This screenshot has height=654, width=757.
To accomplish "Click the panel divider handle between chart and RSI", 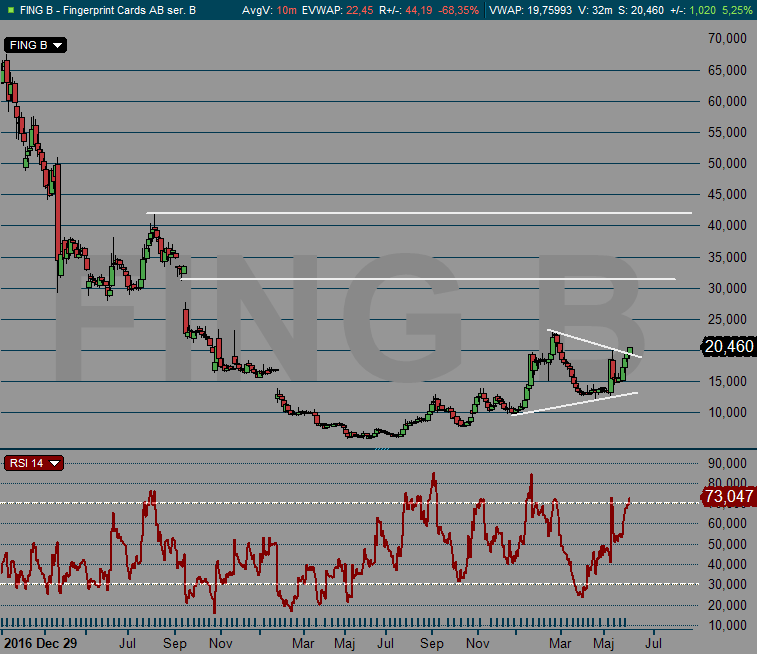I will pos(382,449).
